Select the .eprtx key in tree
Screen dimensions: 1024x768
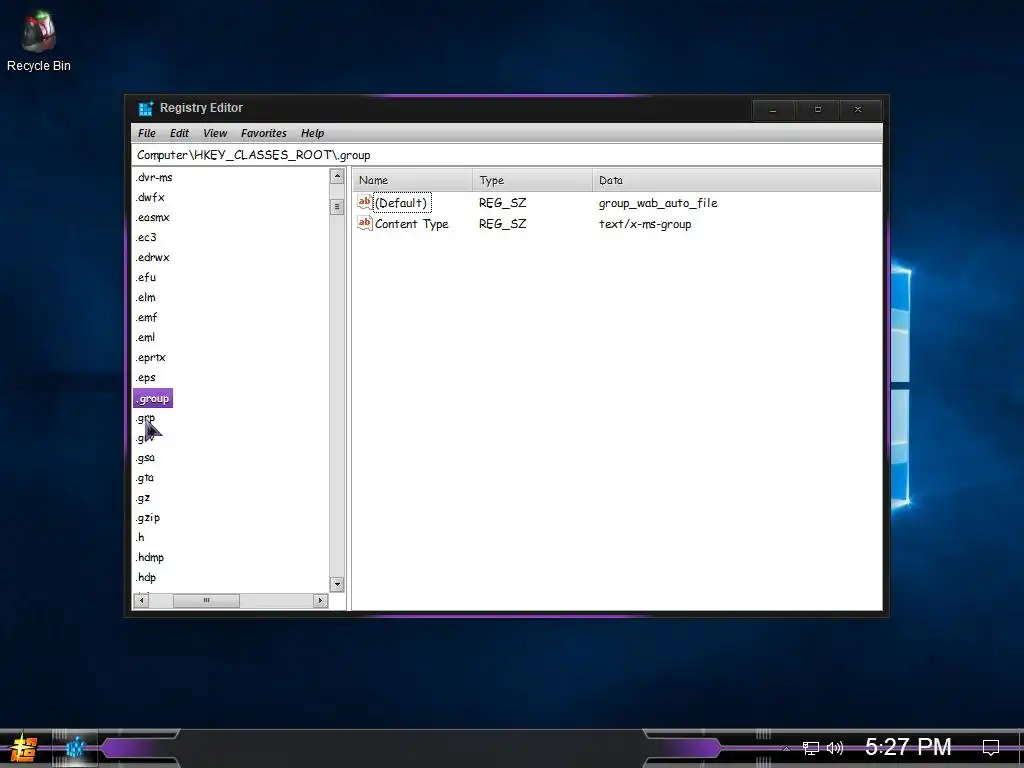[150, 357]
